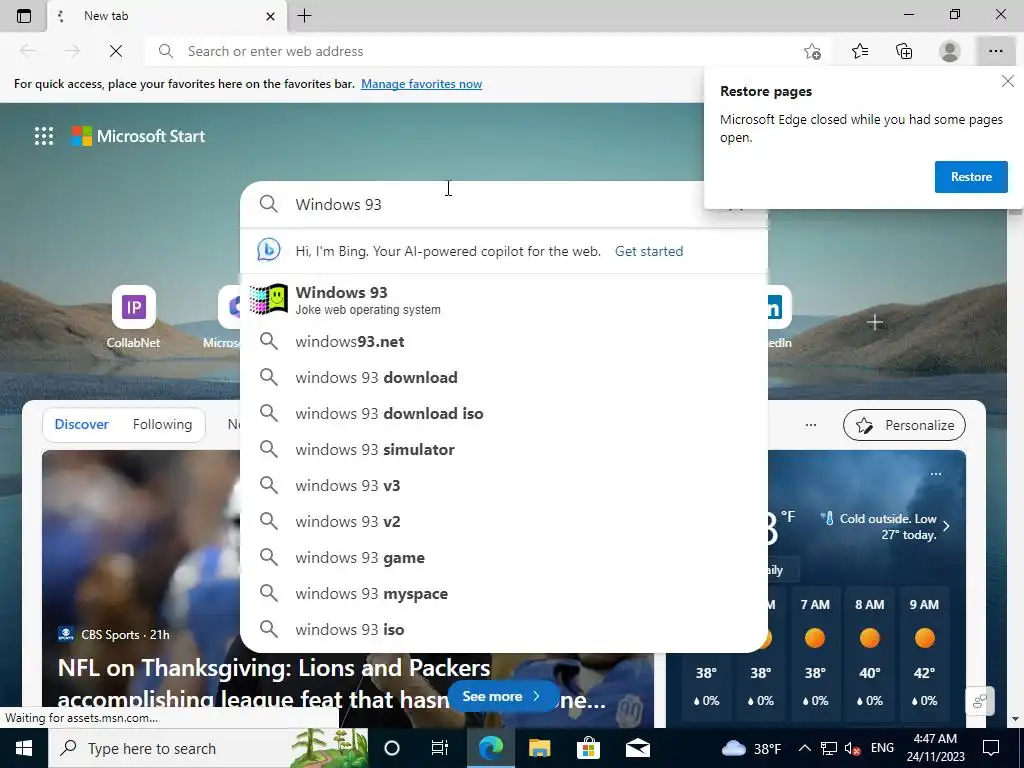1024x768 pixels.
Task: Open Settings and more three-dot menu
Action: pos(995,51)
